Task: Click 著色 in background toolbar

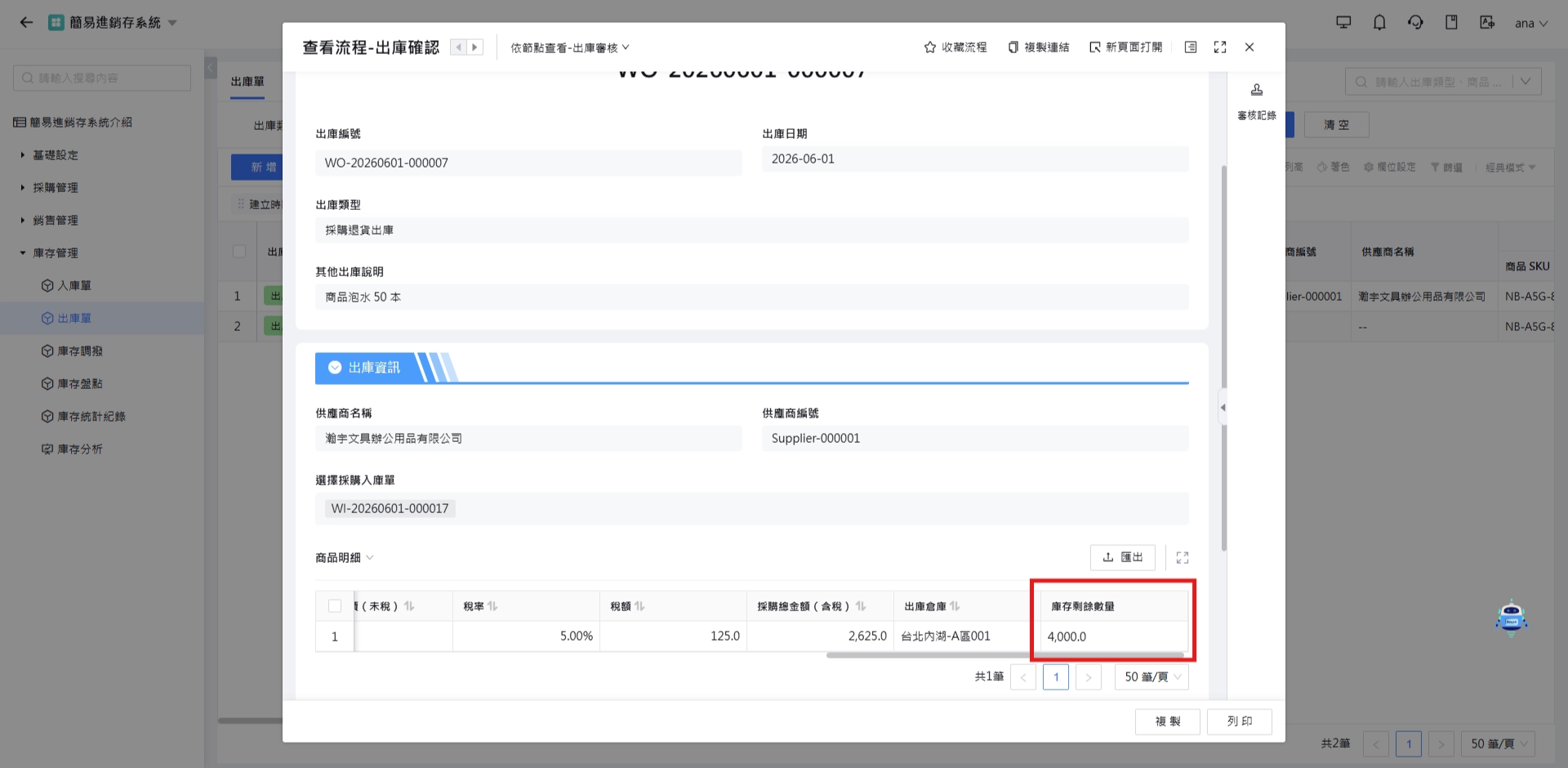Action: [1333, 167]
